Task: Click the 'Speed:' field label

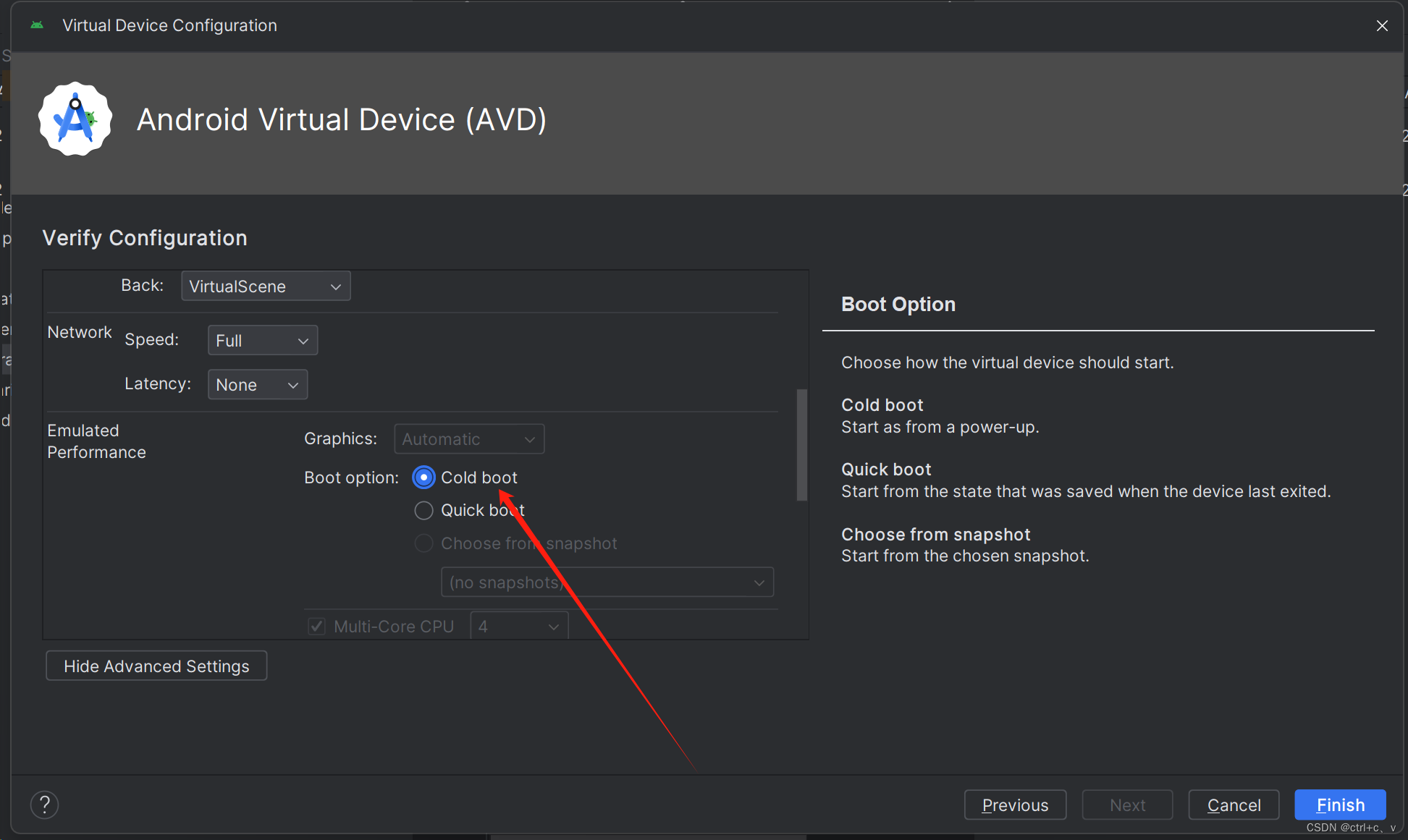Action: point(151,339)
